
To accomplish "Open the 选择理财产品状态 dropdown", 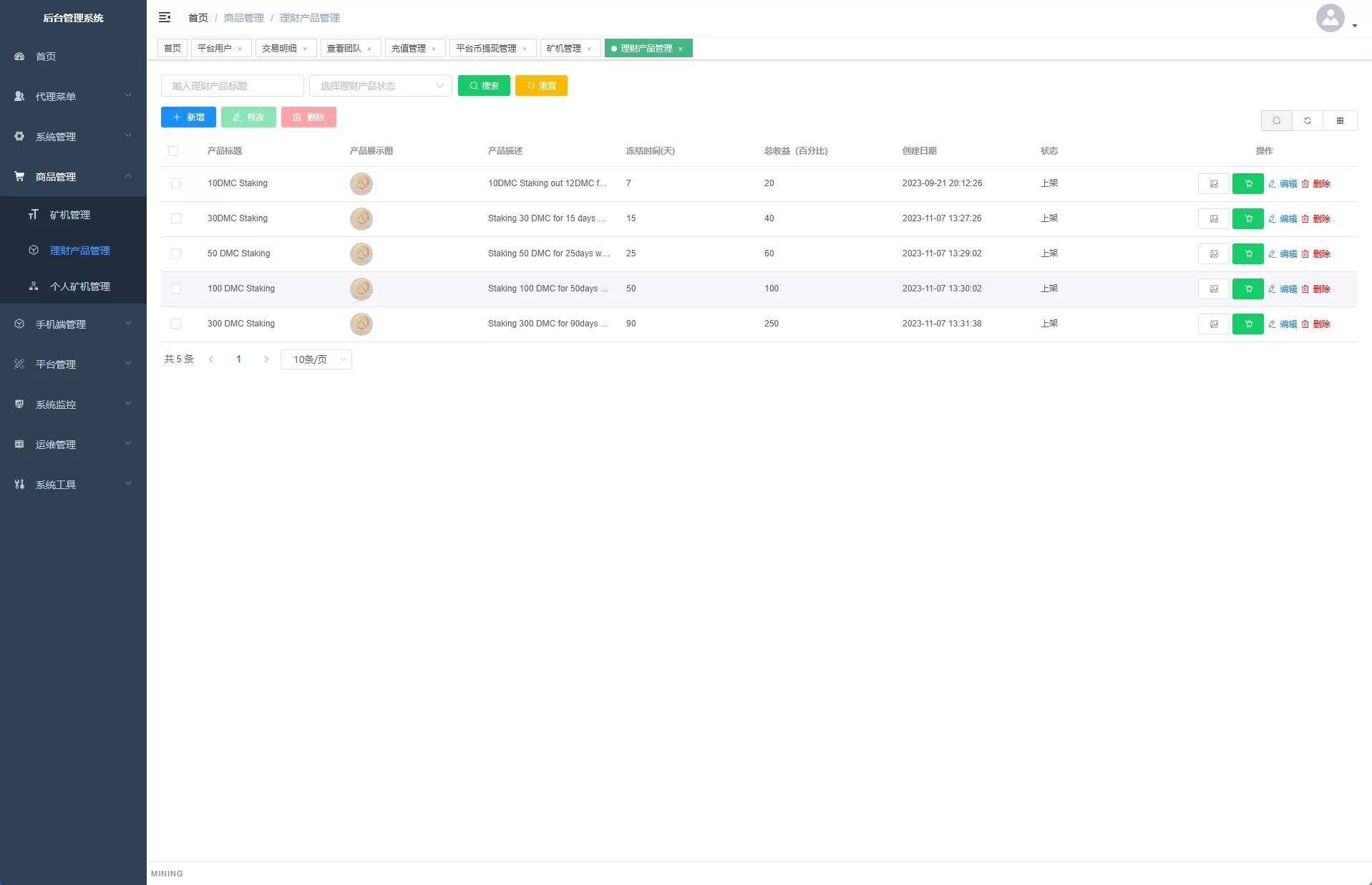I will [x=380, y=86].
